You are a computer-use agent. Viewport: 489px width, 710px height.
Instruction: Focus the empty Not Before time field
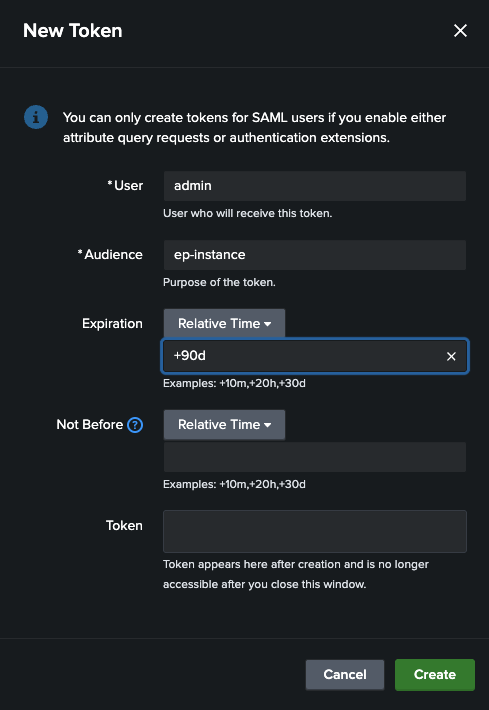point(315,457)
